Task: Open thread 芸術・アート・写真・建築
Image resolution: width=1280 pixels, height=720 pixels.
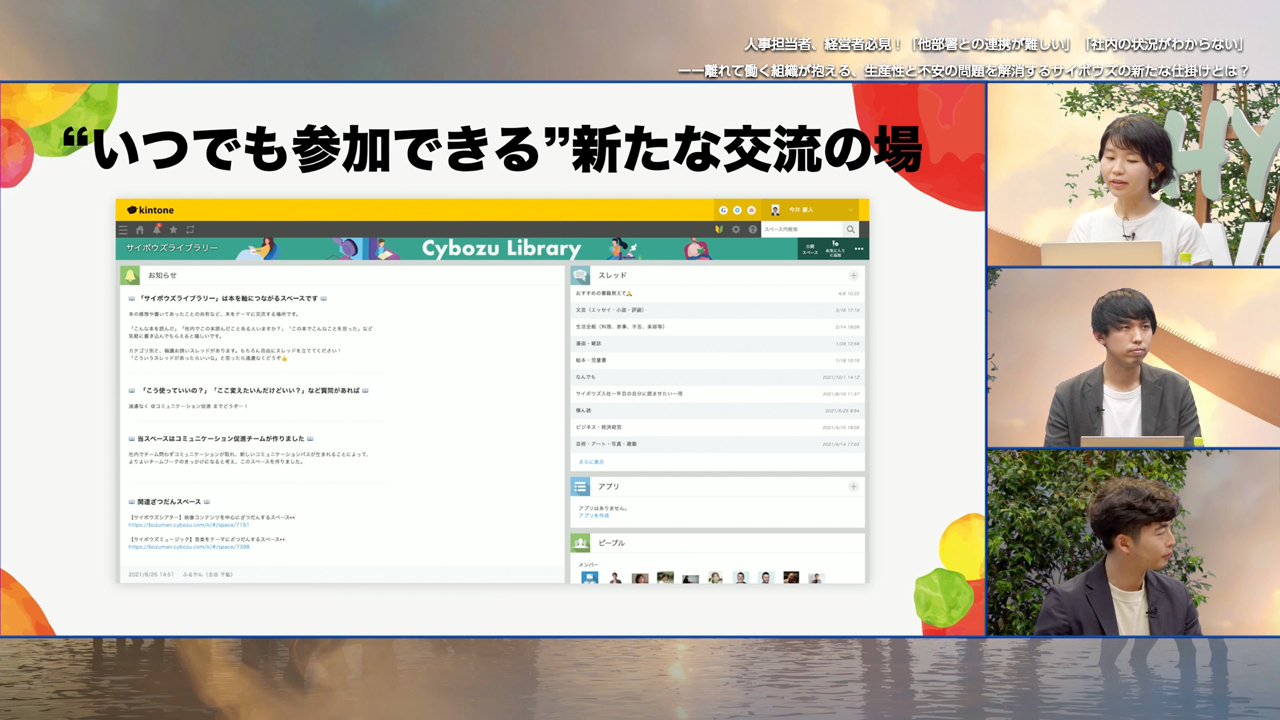Action: pos(718,444)
